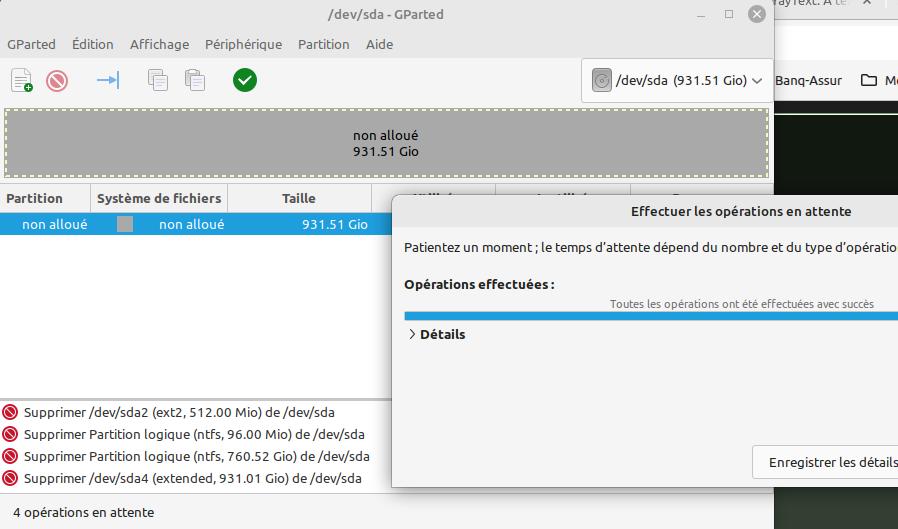
Task: Open the Affichage menu
Action: [x=159, y=44]
